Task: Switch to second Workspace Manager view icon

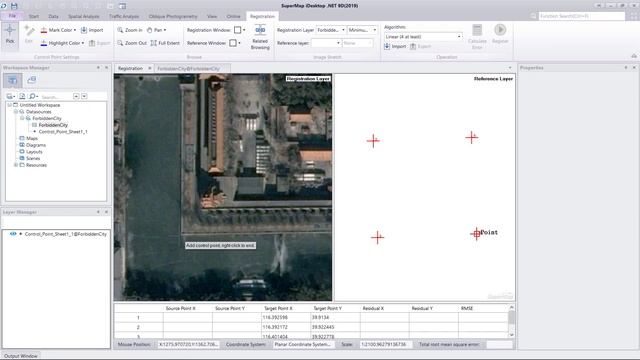Action: tap(31, 80)
